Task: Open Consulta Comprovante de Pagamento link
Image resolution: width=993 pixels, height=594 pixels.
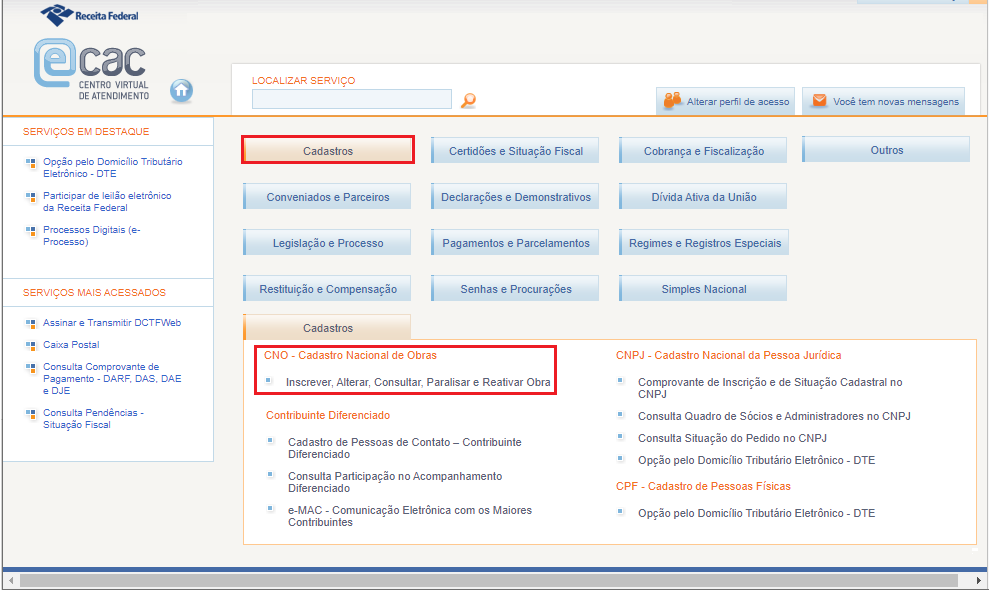Action: [112, 379]
